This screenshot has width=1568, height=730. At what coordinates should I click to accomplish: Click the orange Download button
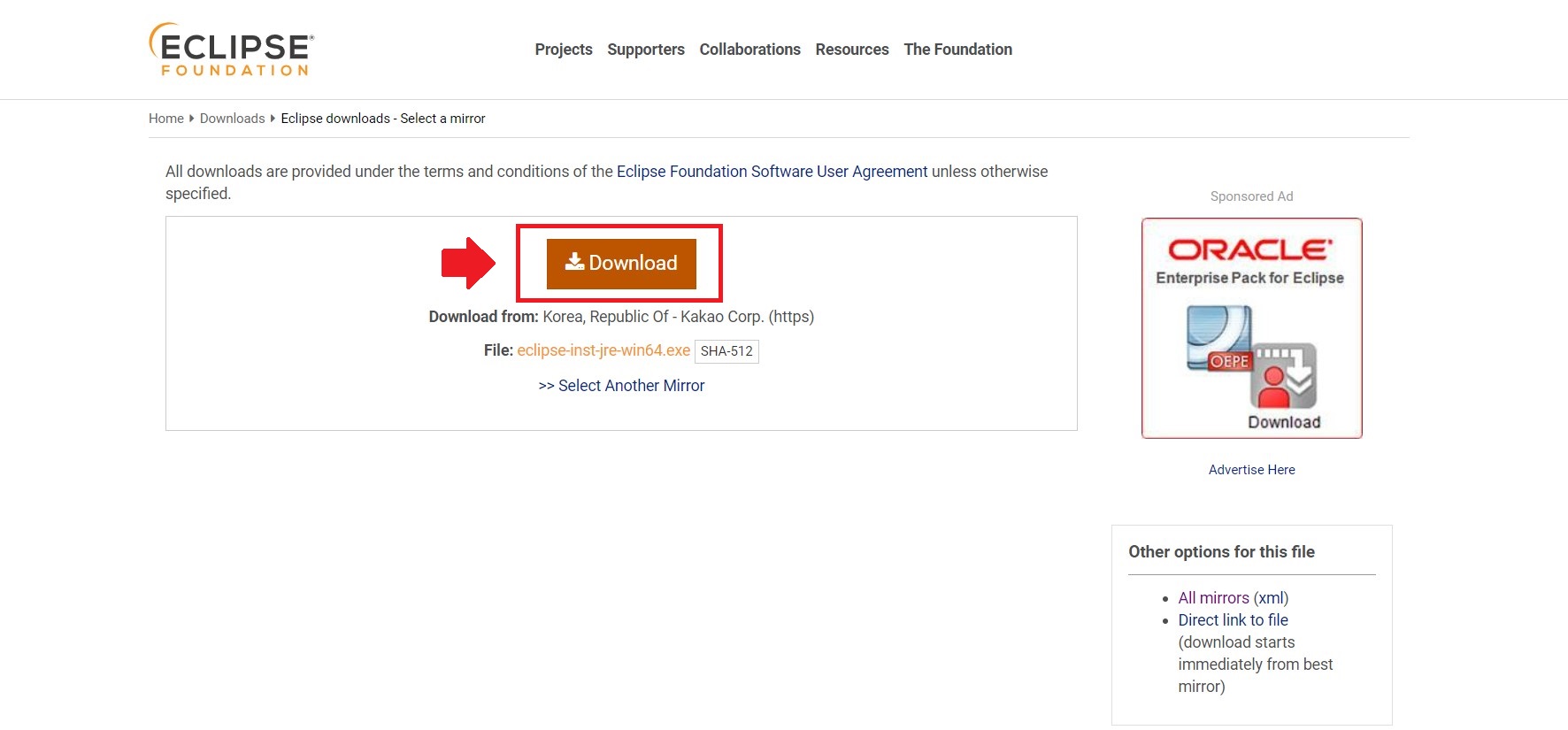click(621, 264)
